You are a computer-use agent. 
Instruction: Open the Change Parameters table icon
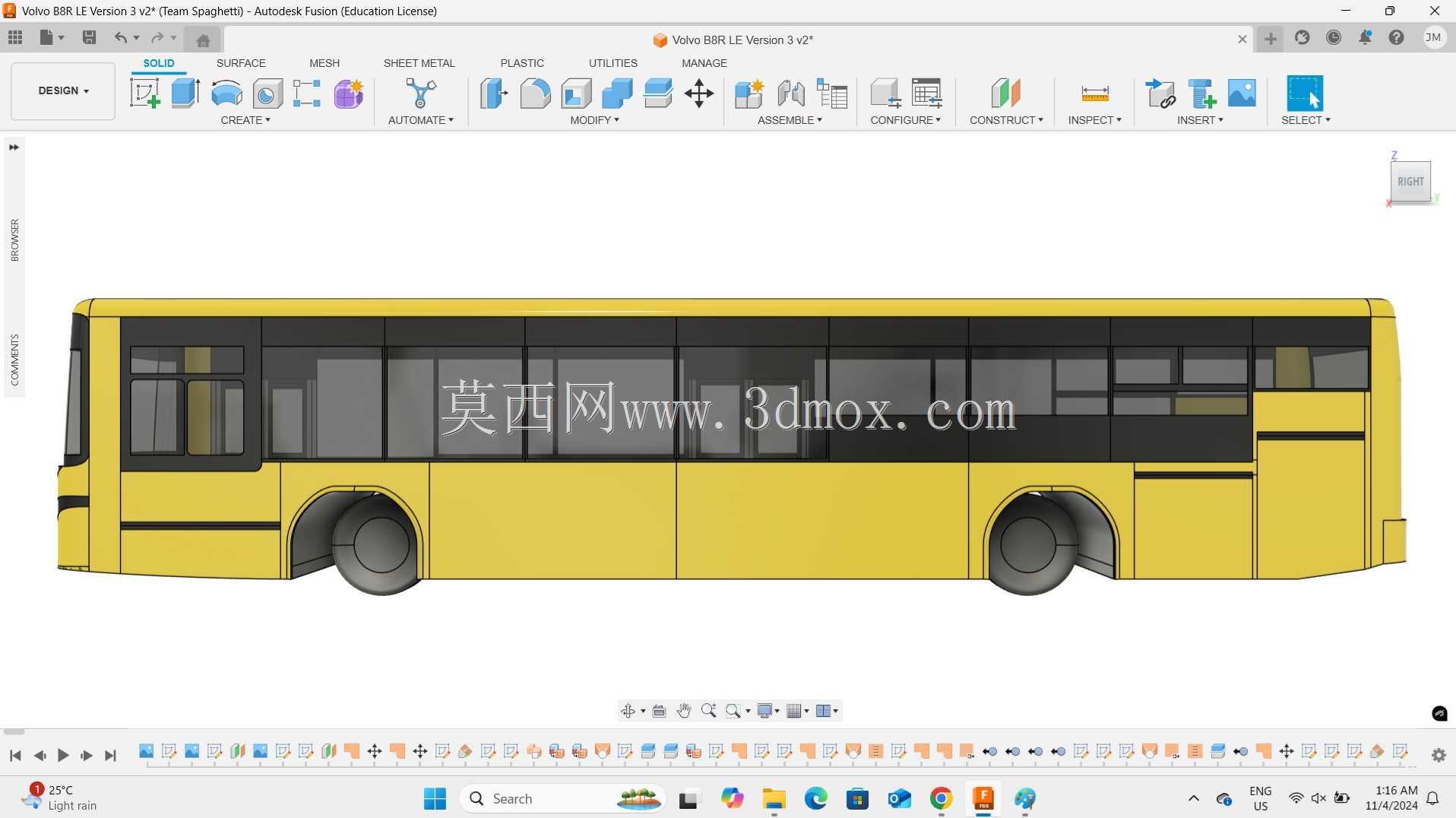pyautogui.click(x=927, y=94)
